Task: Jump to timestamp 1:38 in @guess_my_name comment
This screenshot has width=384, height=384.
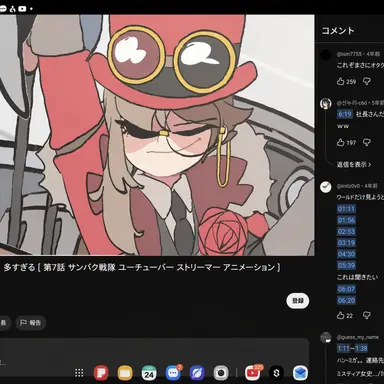Action: click(x=361, y=349)
